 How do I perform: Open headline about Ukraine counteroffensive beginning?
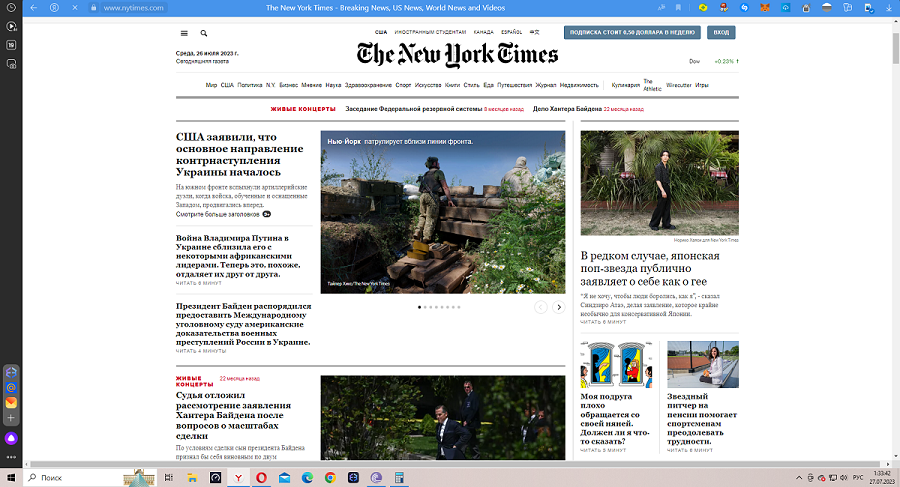[x=239, y=154]
